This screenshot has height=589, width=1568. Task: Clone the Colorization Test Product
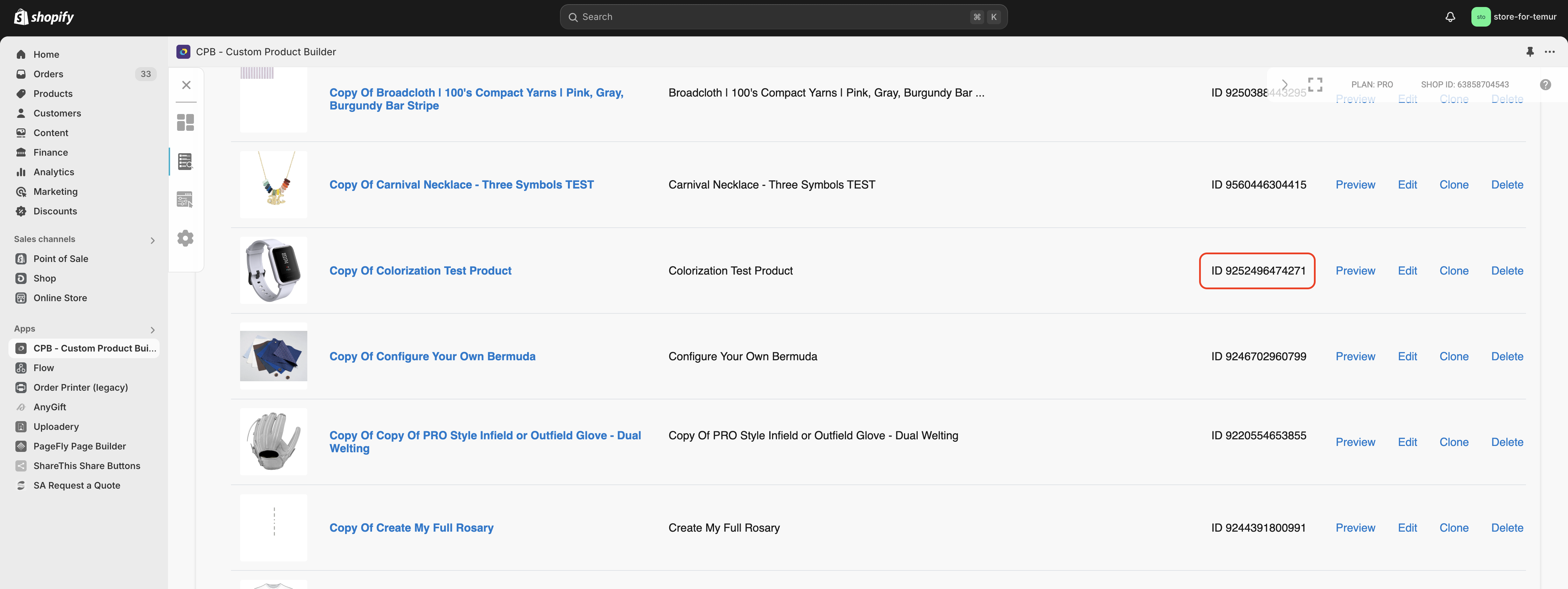1454,271
